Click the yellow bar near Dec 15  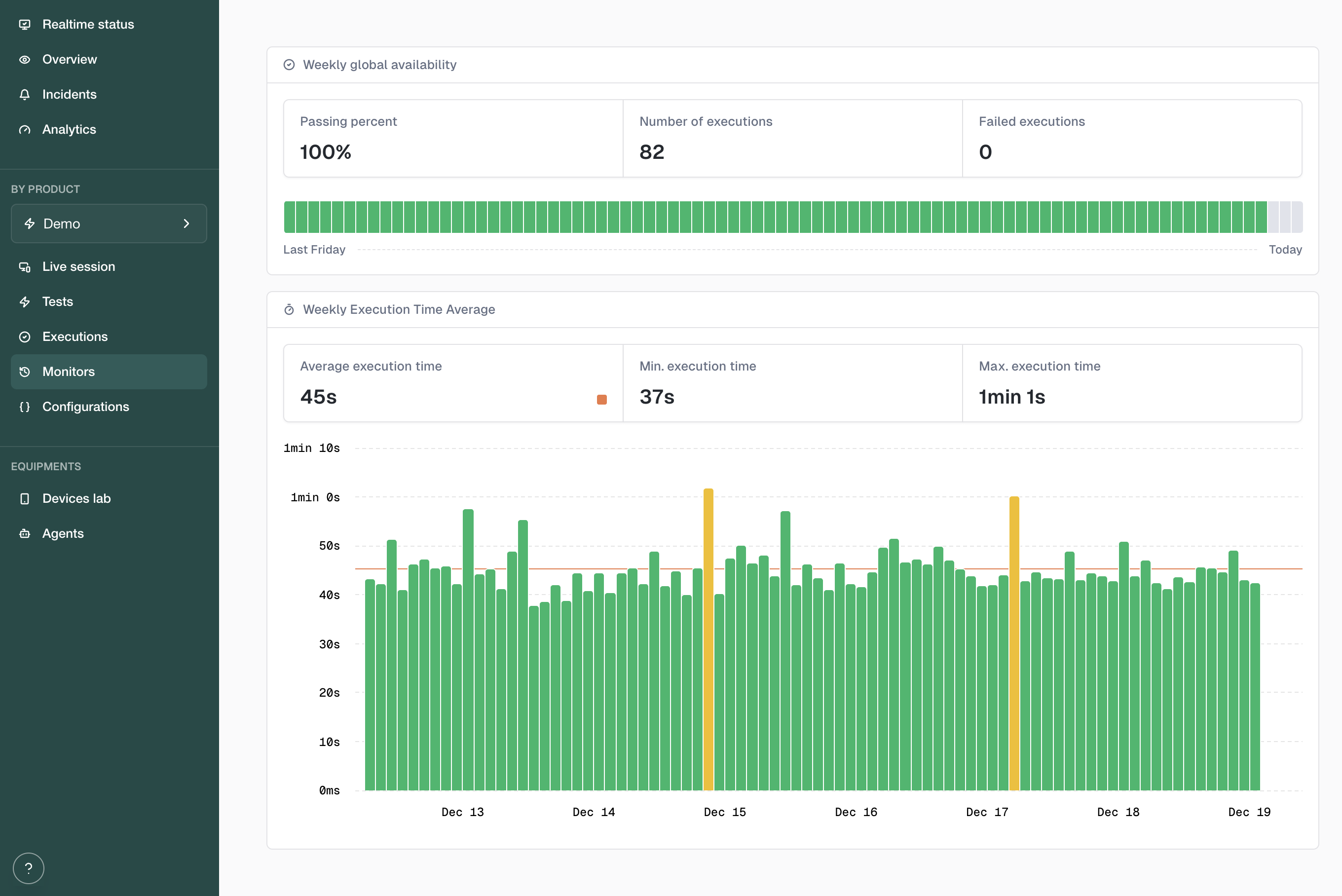click(708, 640)
